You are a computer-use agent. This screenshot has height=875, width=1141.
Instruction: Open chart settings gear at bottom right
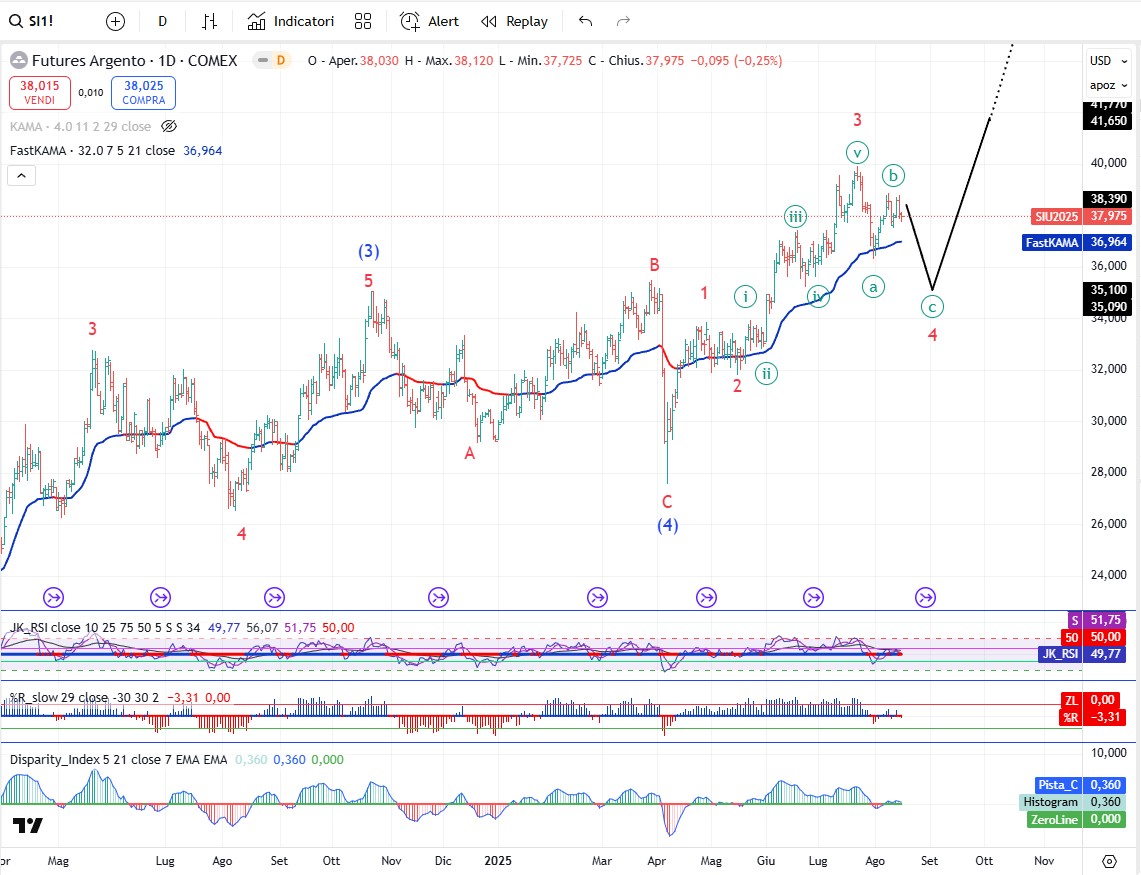pyautogui.click(x=1109, y=861)
